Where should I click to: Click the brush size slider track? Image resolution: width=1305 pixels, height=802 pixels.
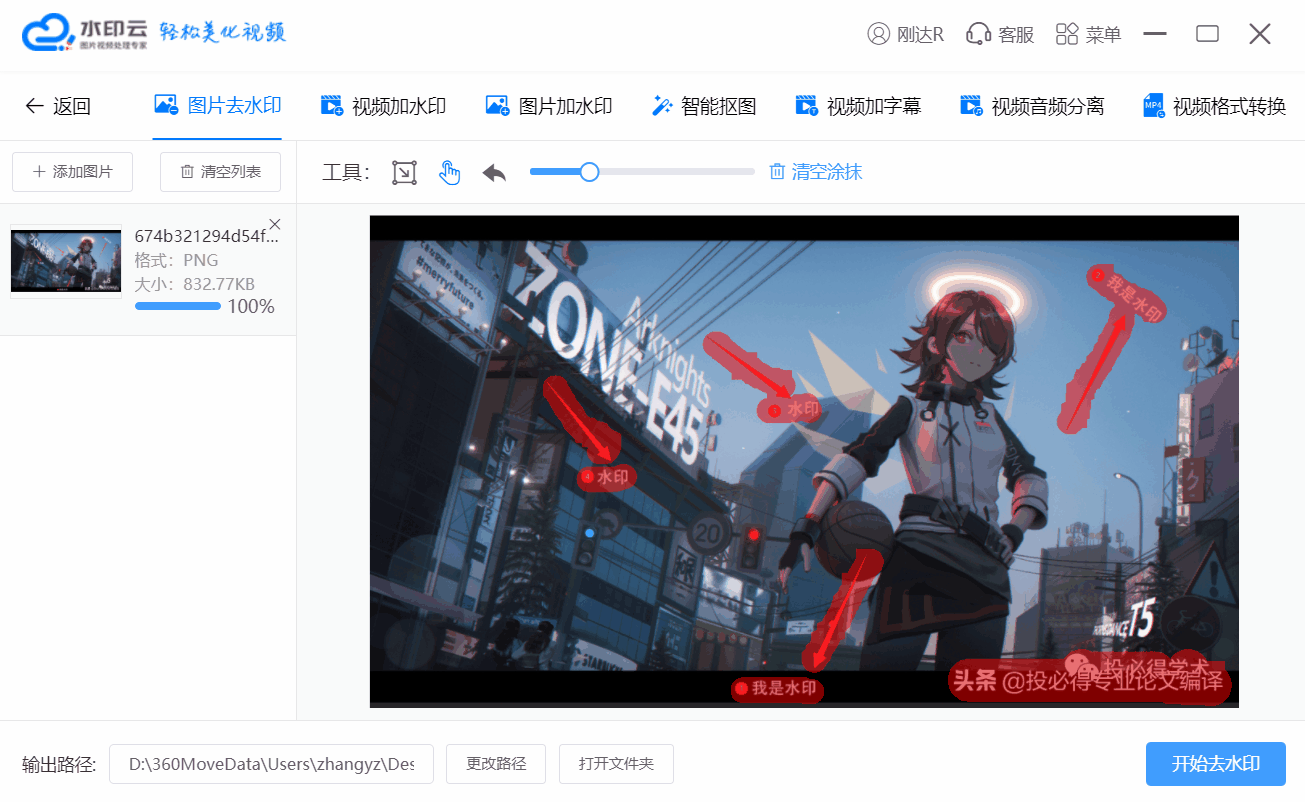tap(642, 172)
